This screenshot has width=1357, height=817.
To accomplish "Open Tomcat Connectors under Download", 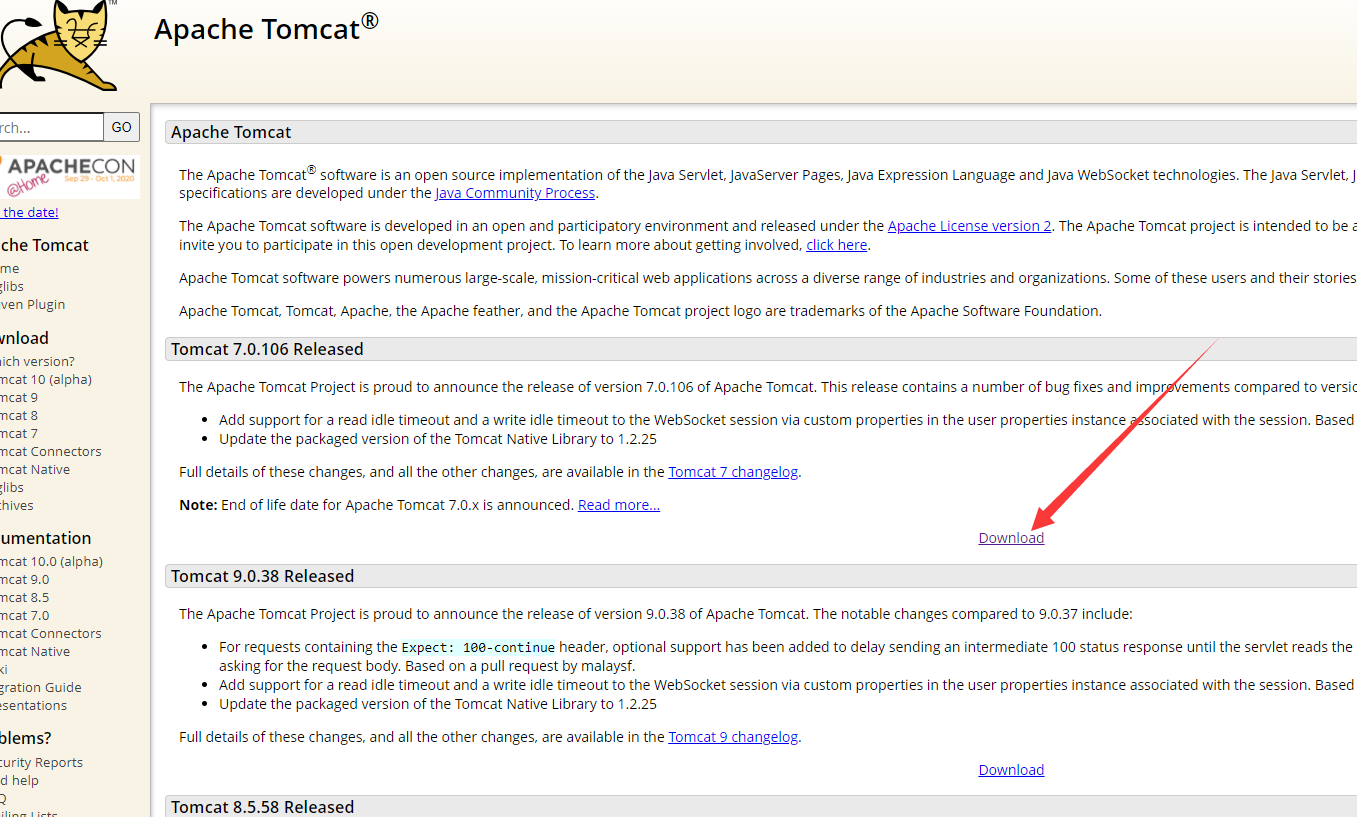I will [x=50, y=451].
